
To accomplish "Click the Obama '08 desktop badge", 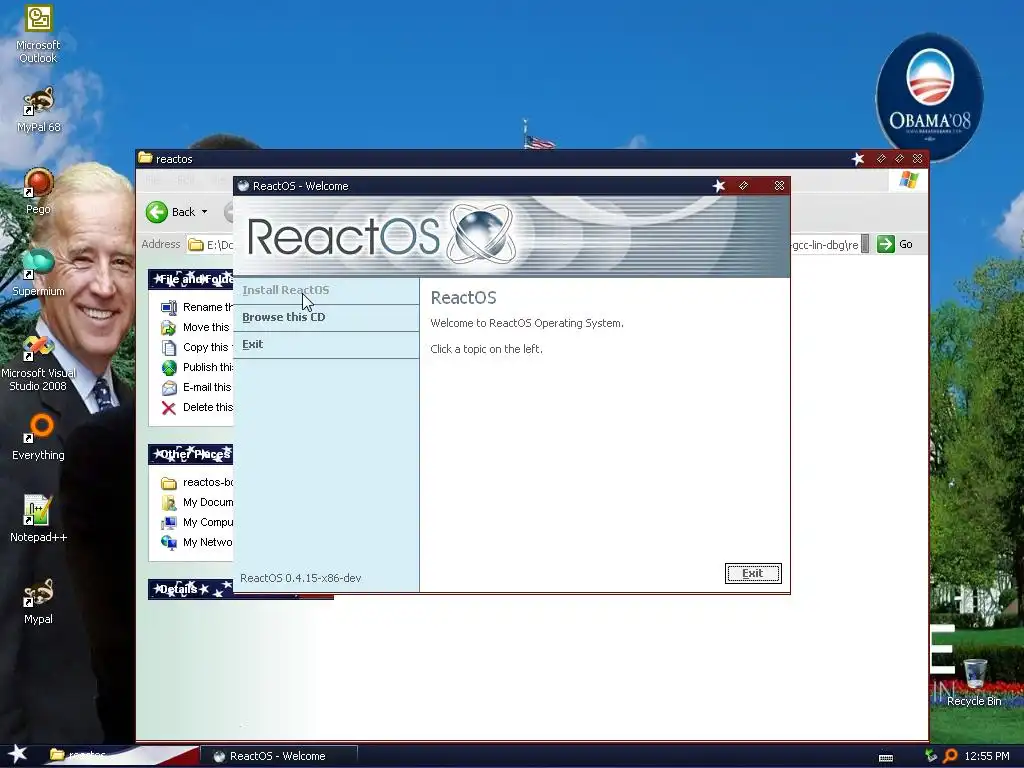I will pyautogui.click(x=929, y=97).
